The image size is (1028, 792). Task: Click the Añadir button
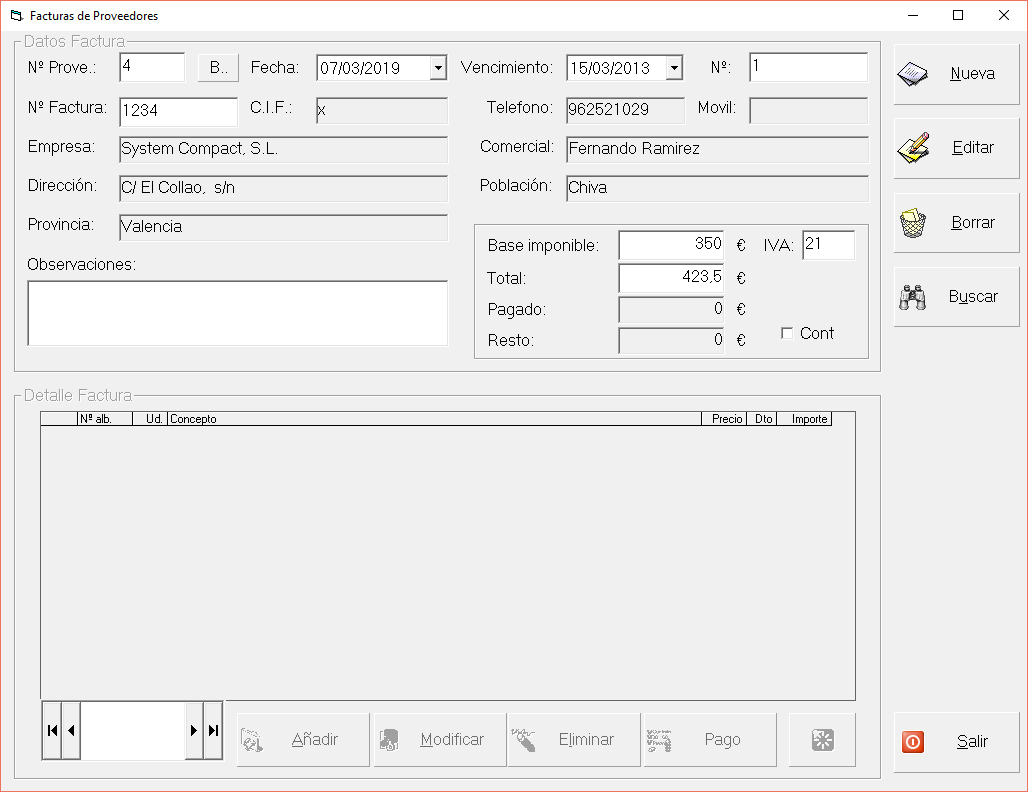coord(303,740)
